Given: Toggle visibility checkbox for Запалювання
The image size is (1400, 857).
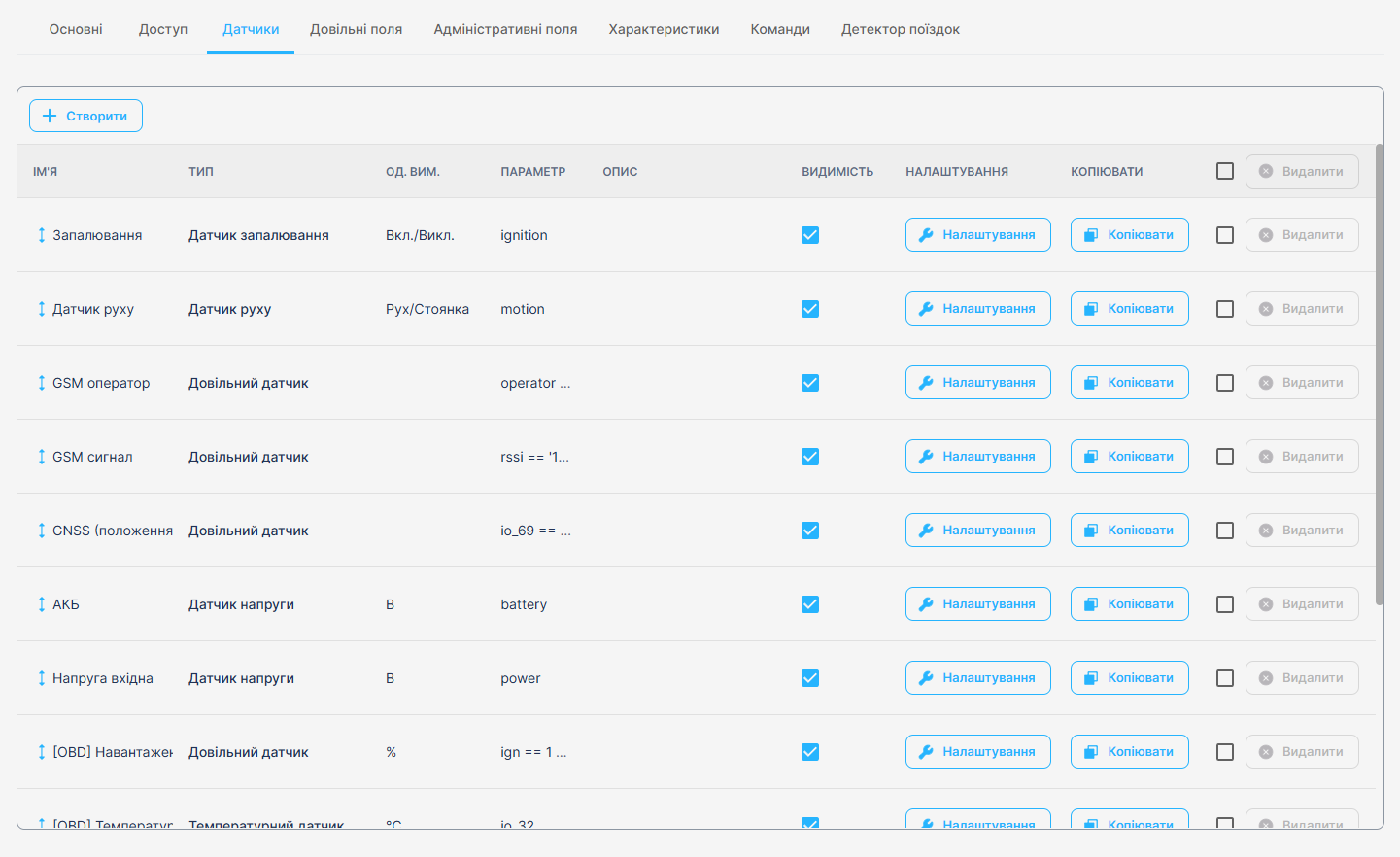Looking at the screenshot, I should coord(810,235).
